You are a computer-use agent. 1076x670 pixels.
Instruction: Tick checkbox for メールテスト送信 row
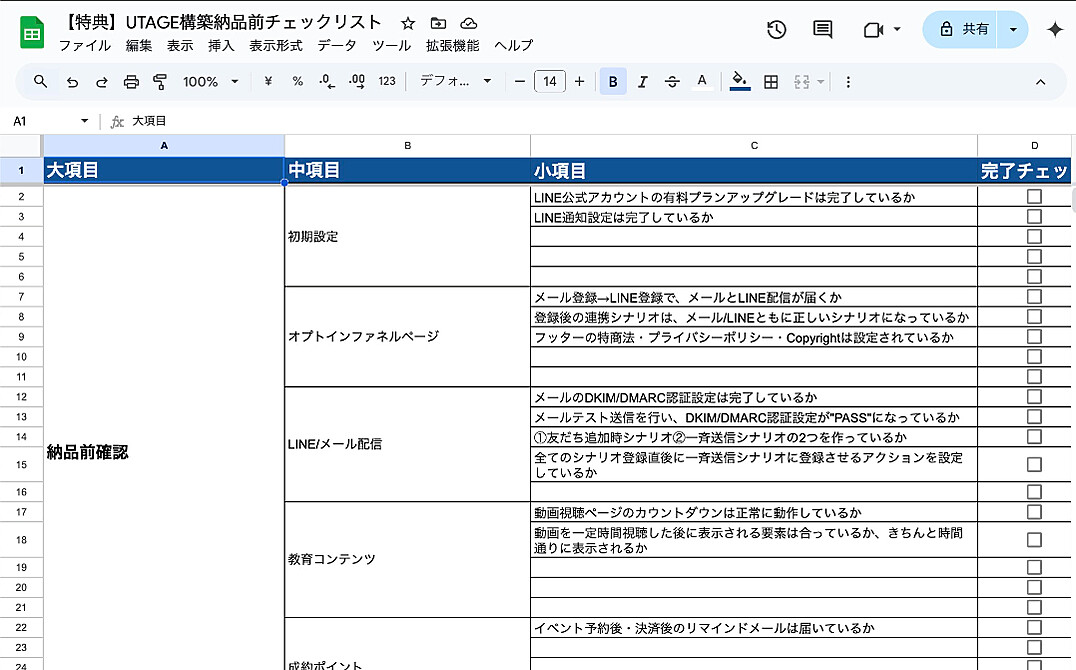[1033, 417]
